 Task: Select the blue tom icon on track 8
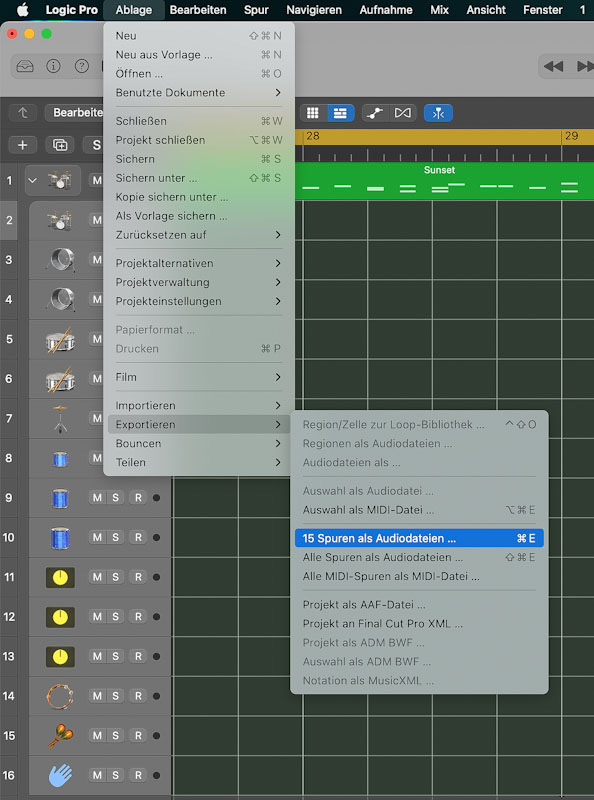60,459
